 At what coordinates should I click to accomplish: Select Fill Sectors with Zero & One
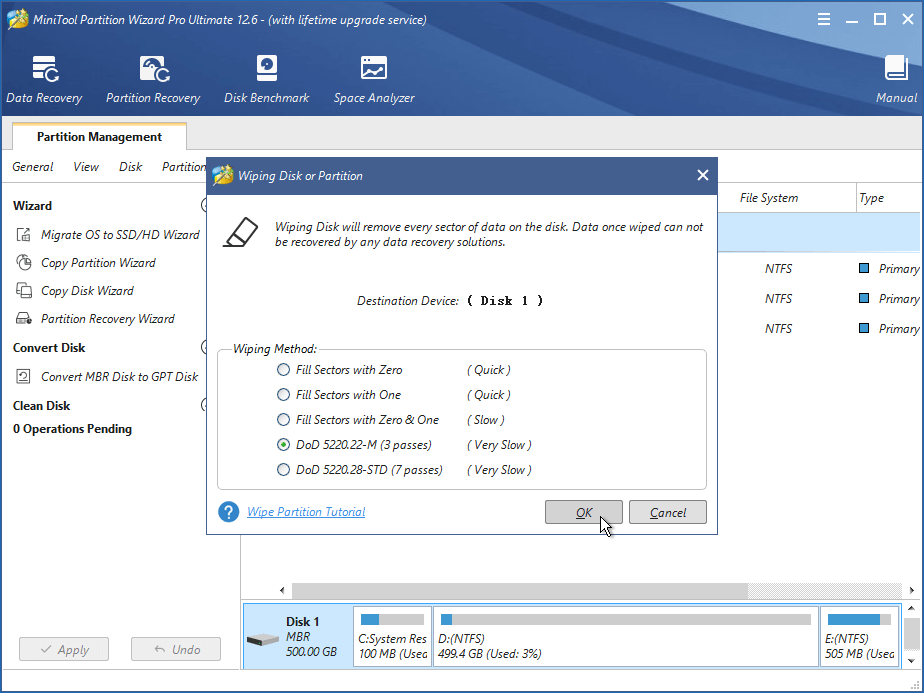(x=283, y=420)
